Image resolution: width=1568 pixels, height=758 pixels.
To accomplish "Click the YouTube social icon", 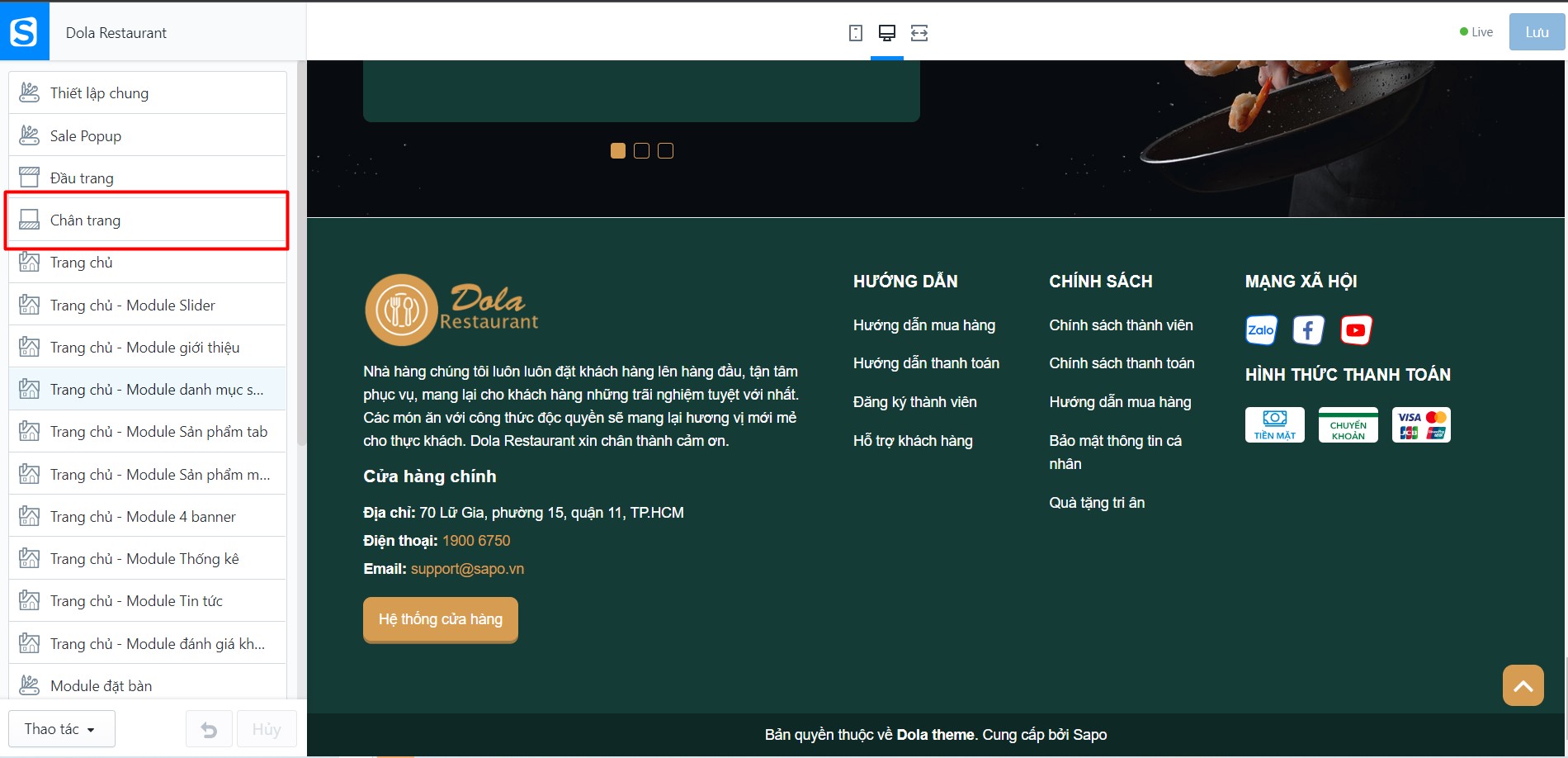I will point(1356,330).
